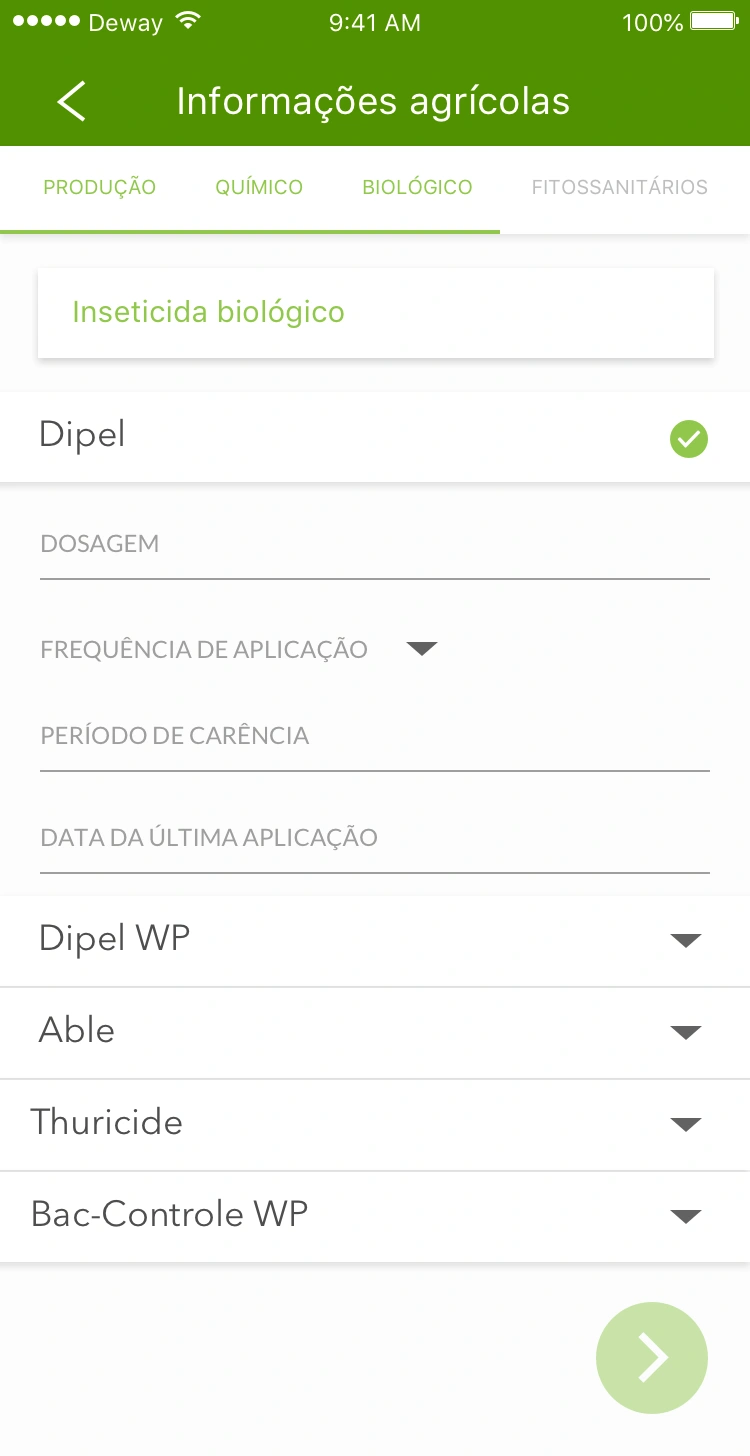Switch to the Produção tab
Viewport: 750px width, 1456px height.
100,187
